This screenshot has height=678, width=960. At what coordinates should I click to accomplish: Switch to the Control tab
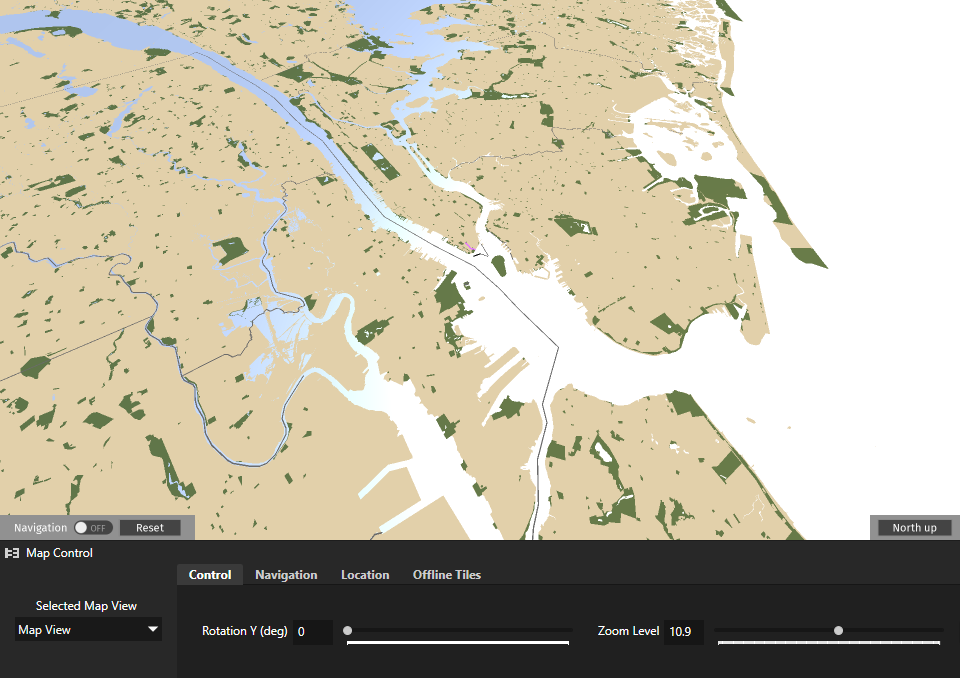click(210, 575)
